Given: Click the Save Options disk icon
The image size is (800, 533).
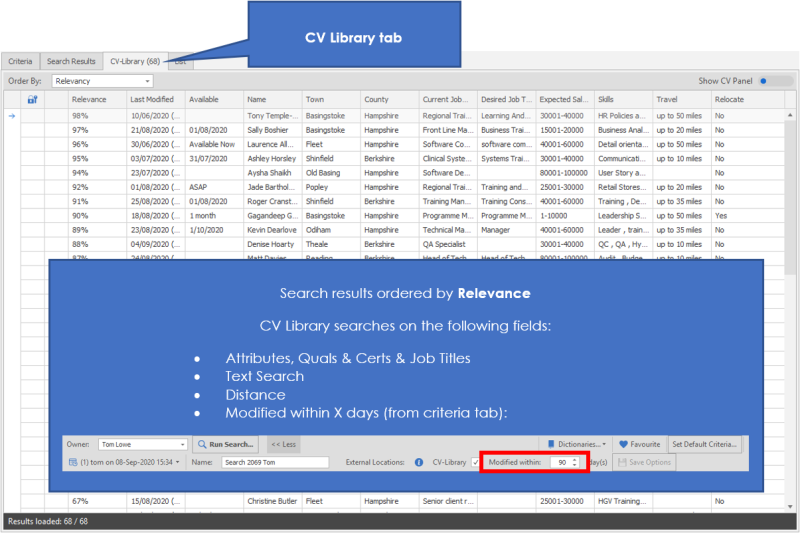Looking at the screenshot, I should point(622,462).
